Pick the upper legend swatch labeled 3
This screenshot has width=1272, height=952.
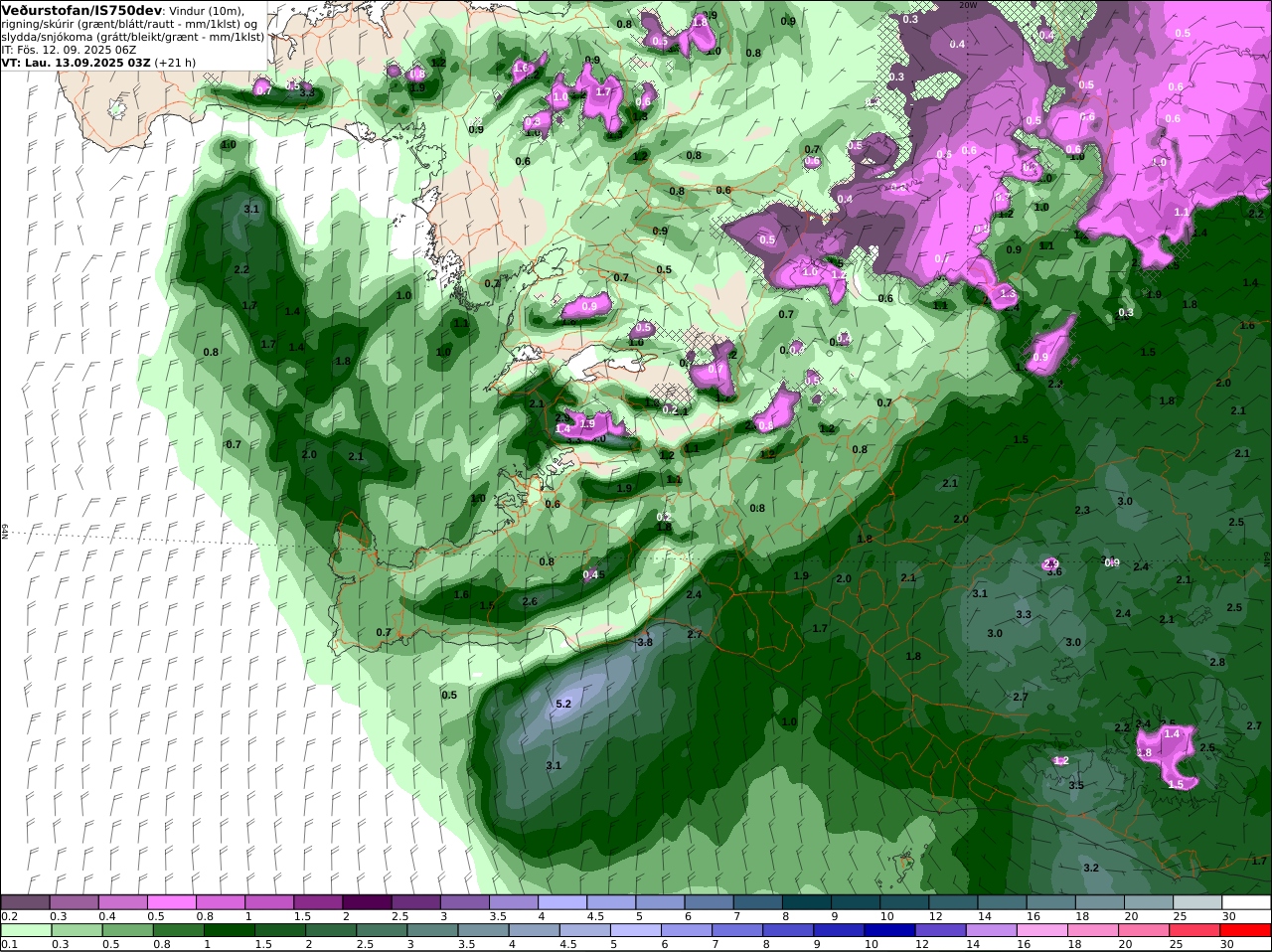tap(465, 902)
